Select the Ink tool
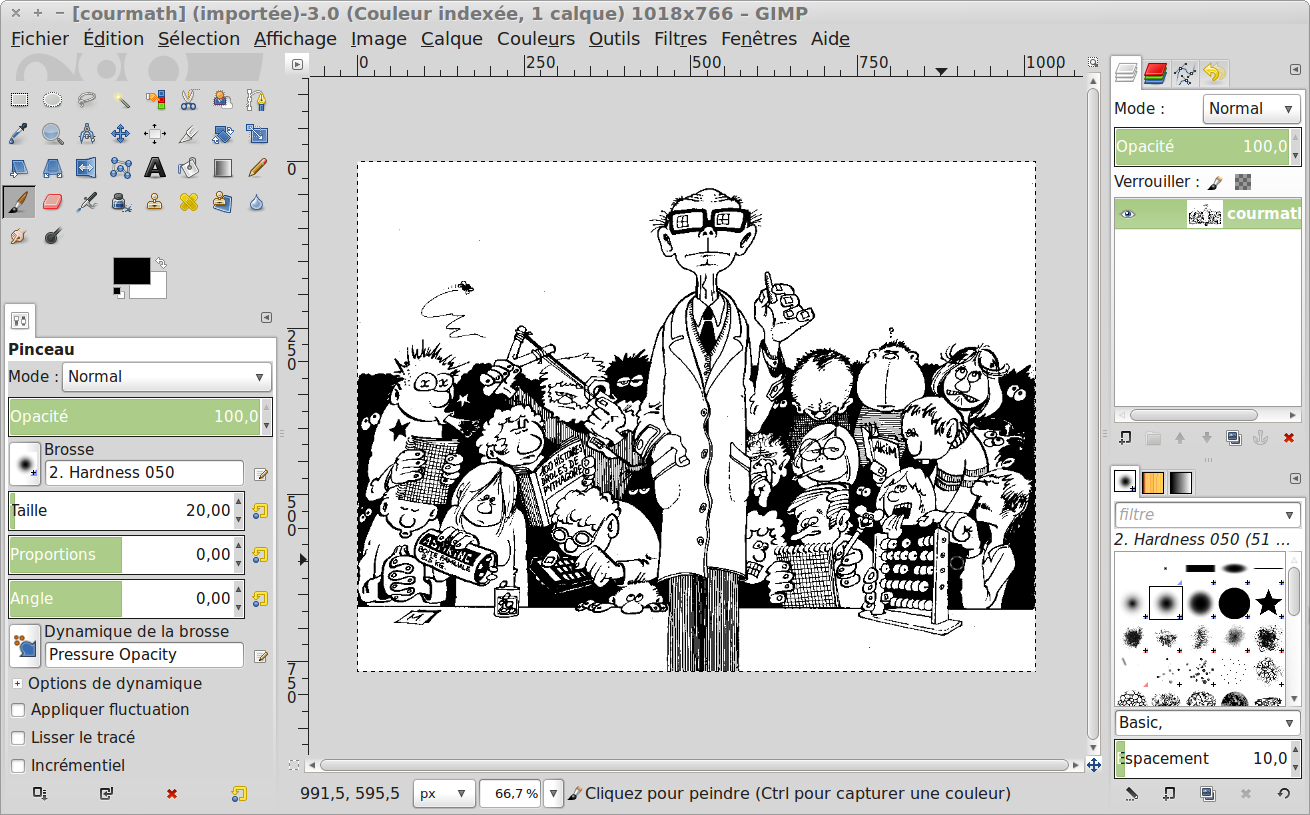The height and width of the screenshot is (815, 1310). click(x=121, y=202)
